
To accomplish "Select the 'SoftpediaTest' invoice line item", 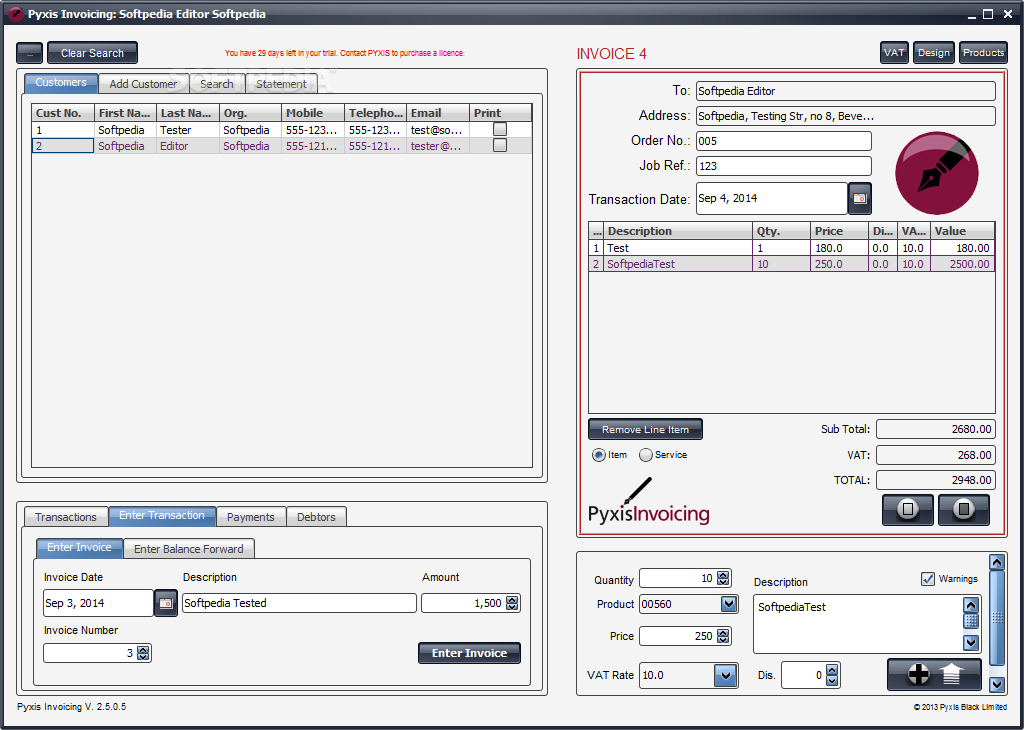I will (792, 264).
